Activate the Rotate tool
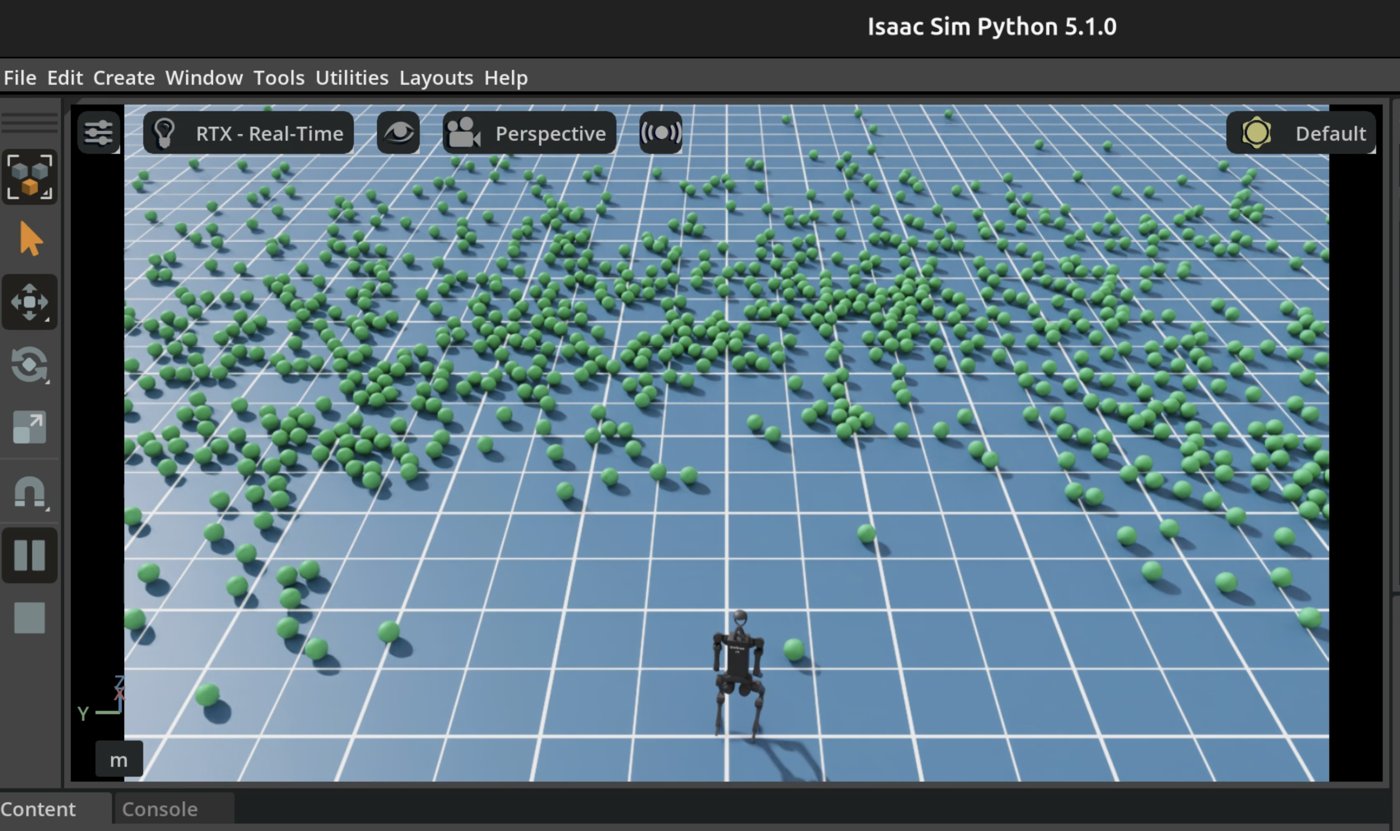 [x=30, y=365]
